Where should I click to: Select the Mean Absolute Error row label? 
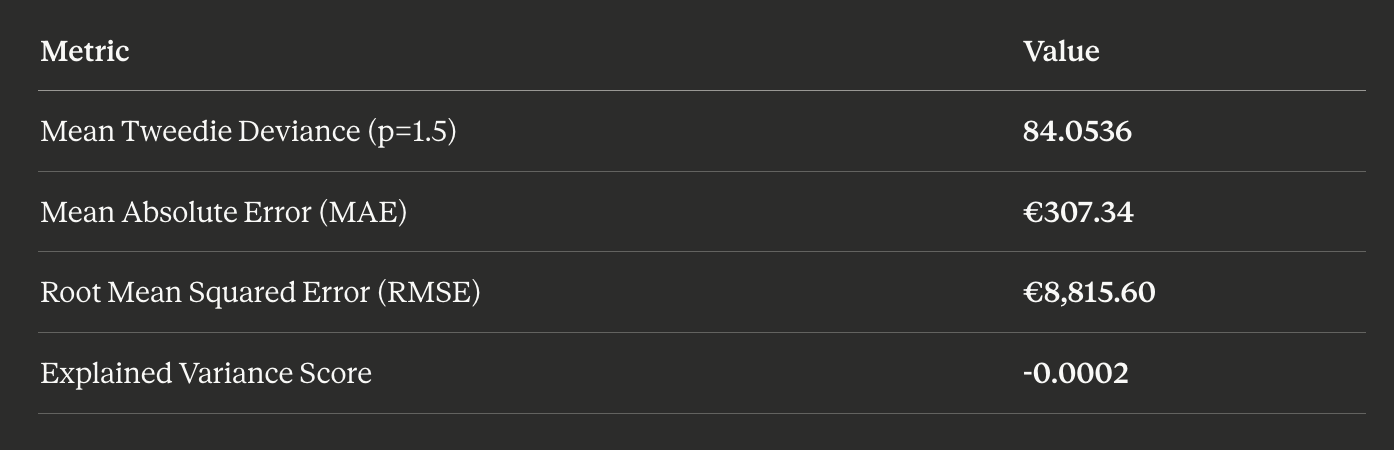point(223,212)
